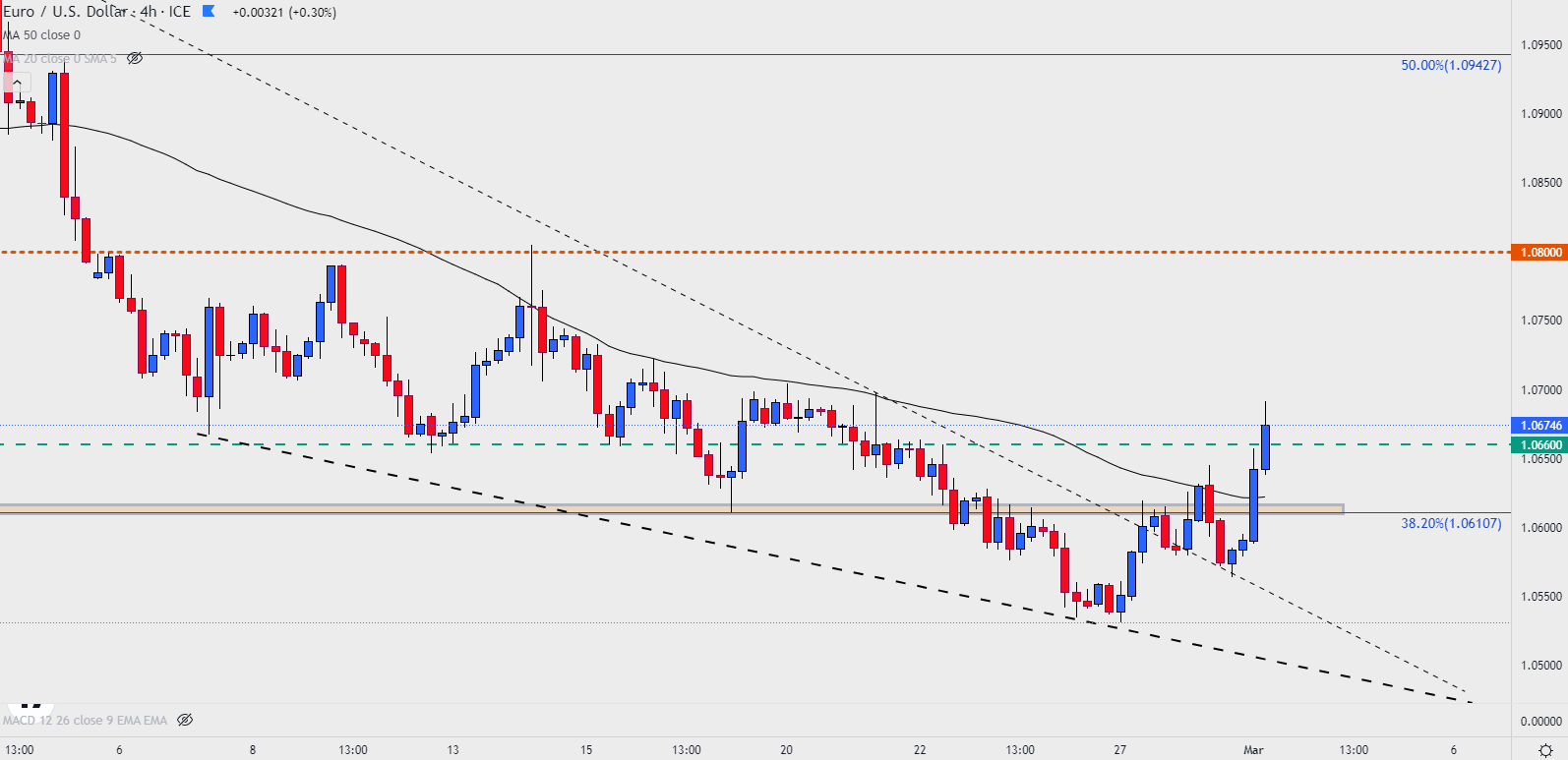1568x760 pixels.
Task: Select the MA 50 close 0 legend
Action: pyautogui.click(x=41, y=35)
